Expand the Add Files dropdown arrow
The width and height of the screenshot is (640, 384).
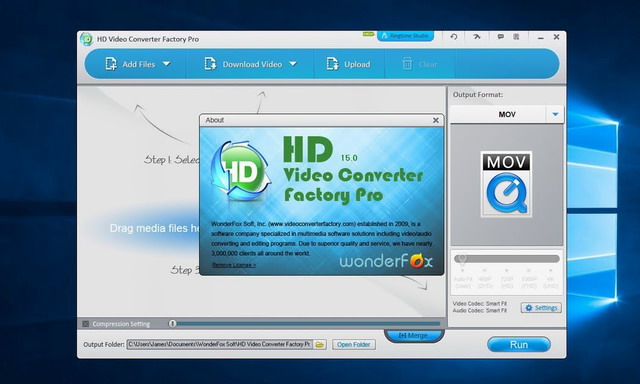167,64
